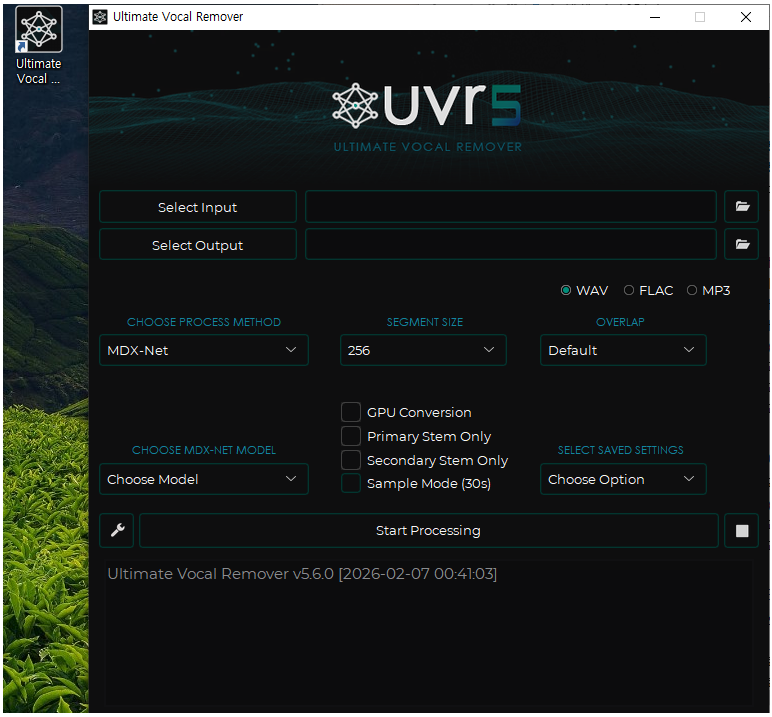The height and width of the screenshot is (717, 772).
Task: Close the Ultimate Vocal Remover window
Action: 745,17
